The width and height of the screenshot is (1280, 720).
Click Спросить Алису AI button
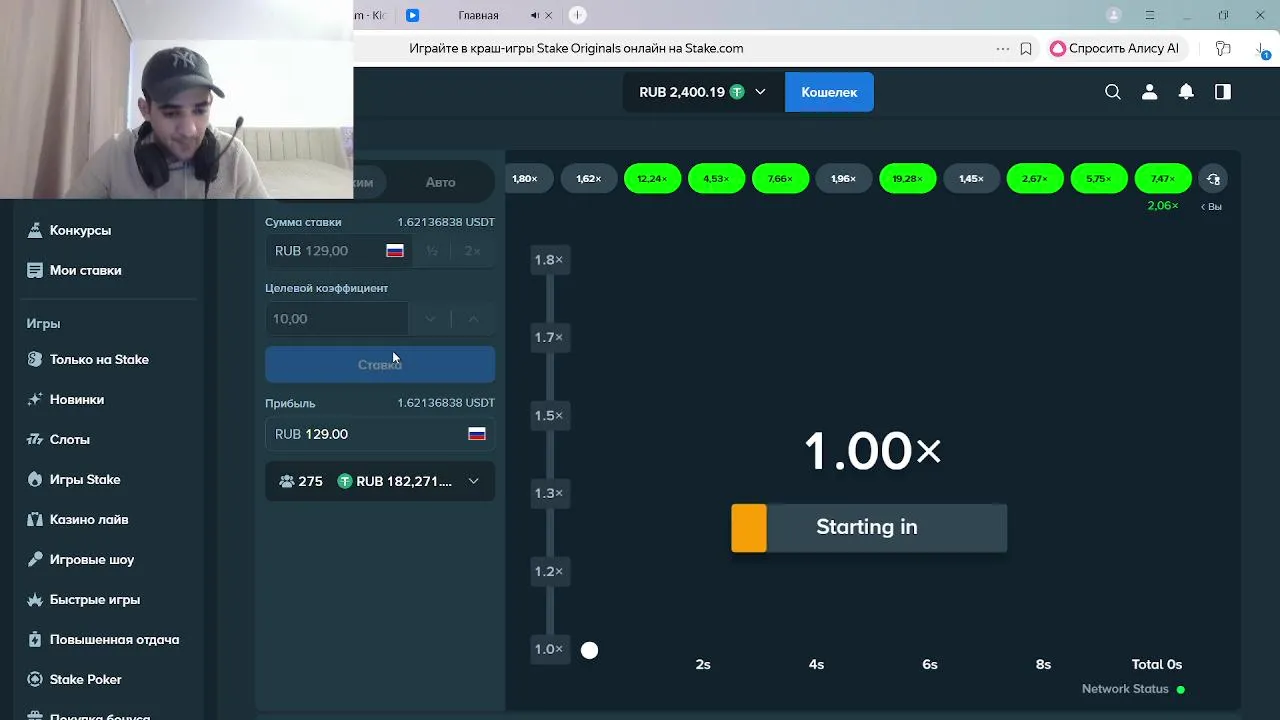tap(1114, 48)
